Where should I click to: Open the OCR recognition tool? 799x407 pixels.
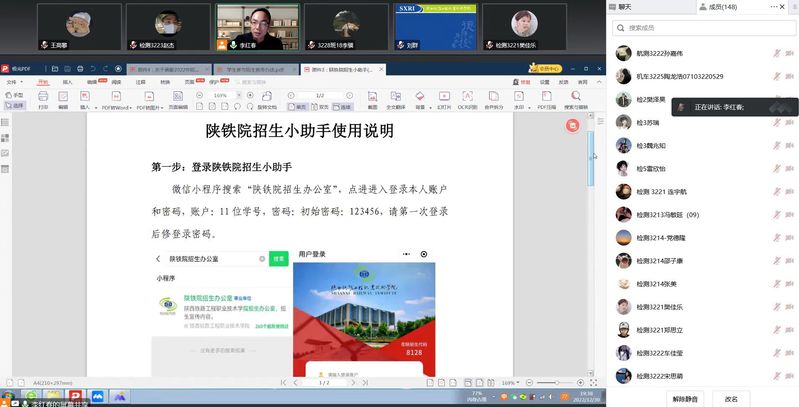(467, 97)
